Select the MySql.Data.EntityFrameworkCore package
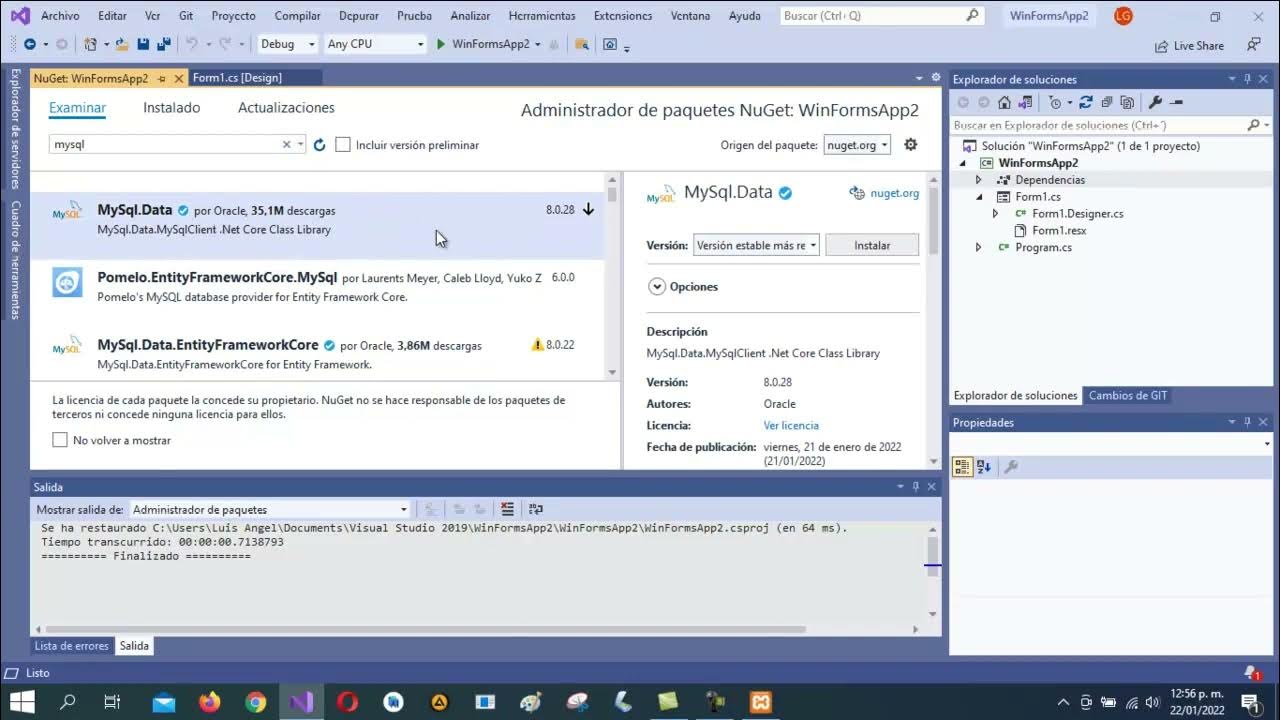The height and width of the screenshot is (720, 1280). click(317, 354)
